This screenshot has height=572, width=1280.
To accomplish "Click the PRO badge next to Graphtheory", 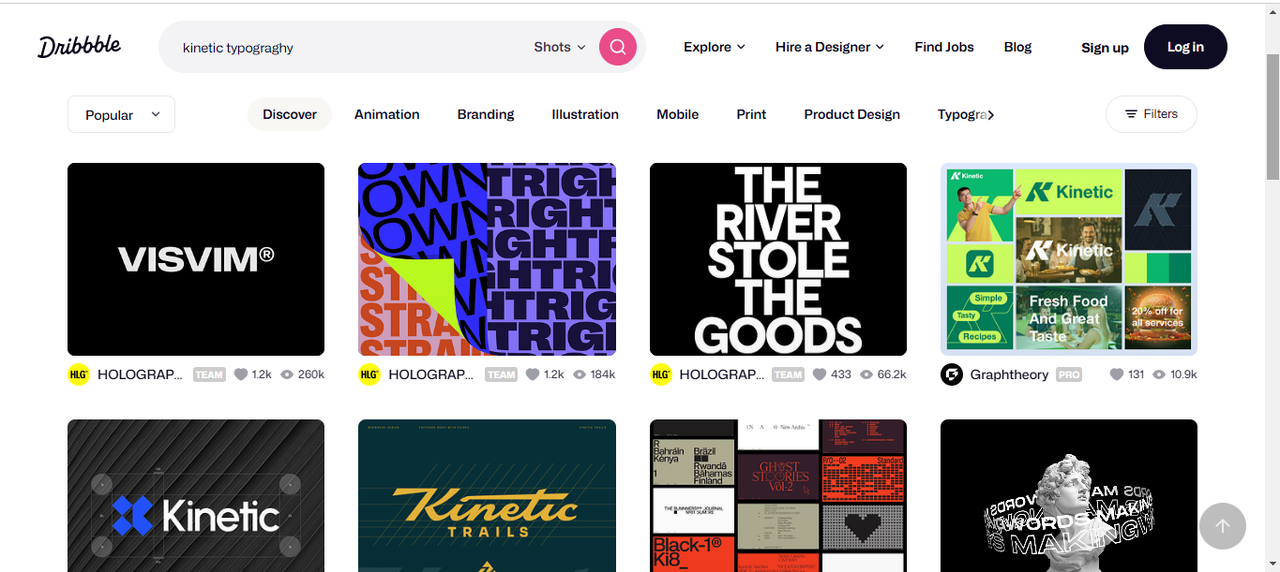I will pyautogui.click(x=1069, y=374).
